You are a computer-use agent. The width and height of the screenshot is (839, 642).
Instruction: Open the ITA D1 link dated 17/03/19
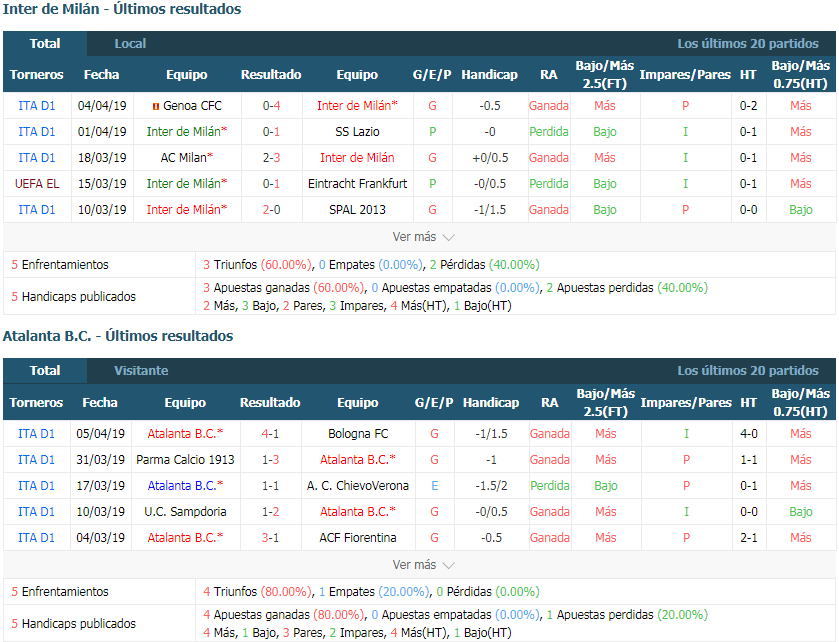36,486
